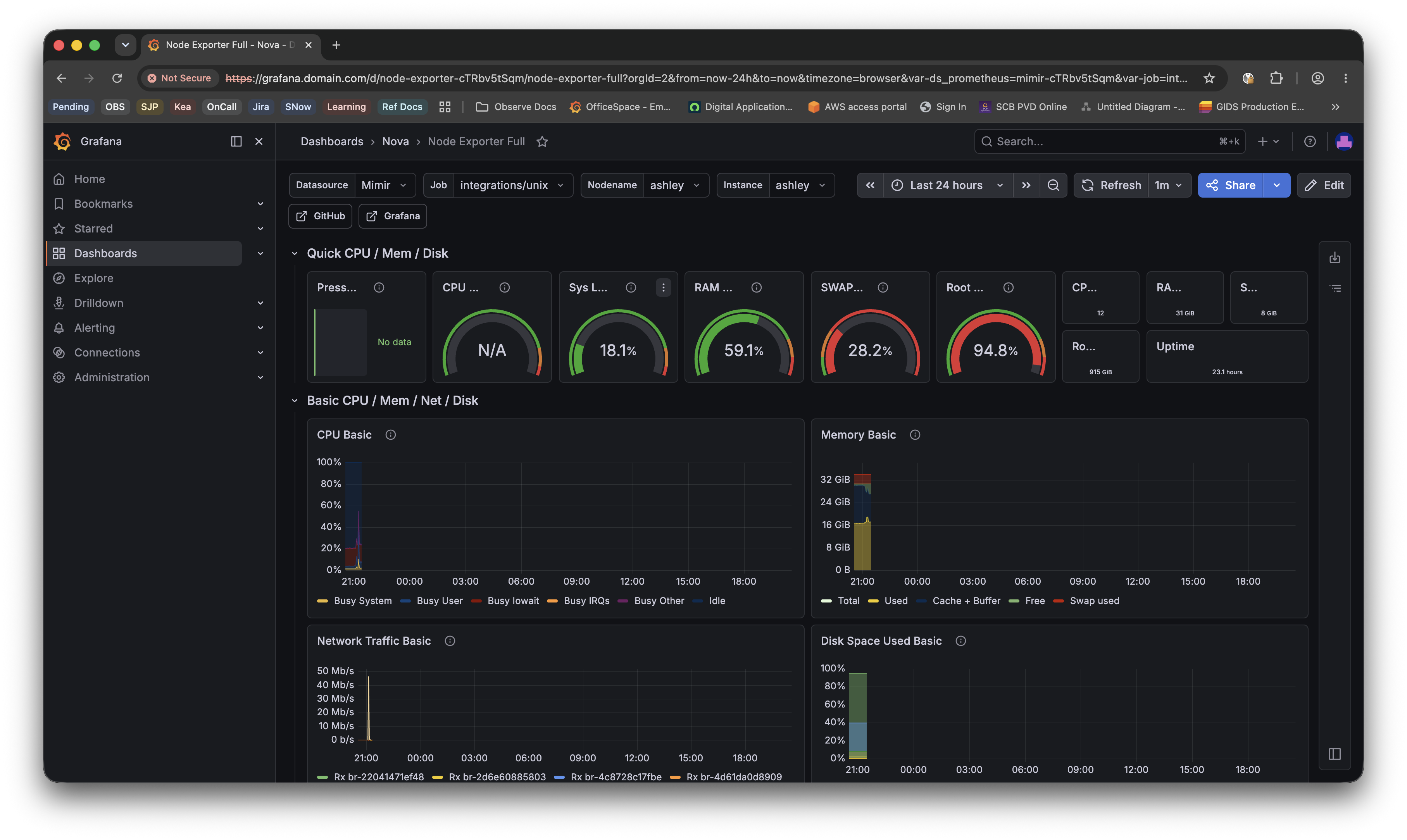The width and height of the screenshot is (1407, 840).
Task: Click the Grafana logo in sidebar header
Action: [x=62, y=141]
